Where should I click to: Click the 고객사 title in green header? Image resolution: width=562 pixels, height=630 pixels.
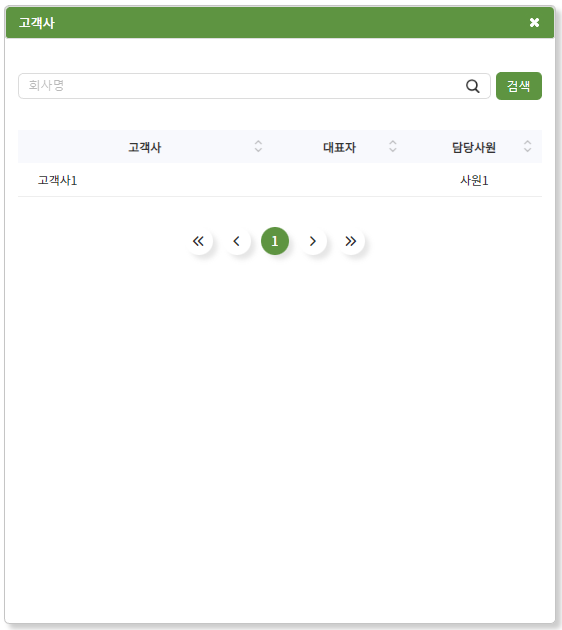[37, 22]
